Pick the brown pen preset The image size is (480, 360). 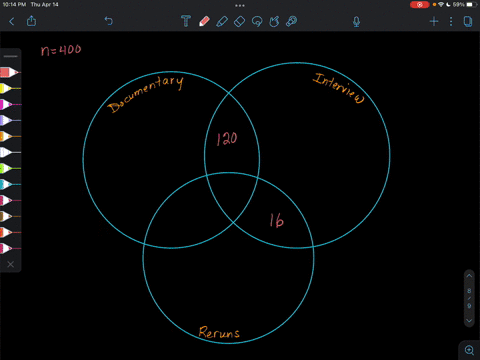coord(10,216)
